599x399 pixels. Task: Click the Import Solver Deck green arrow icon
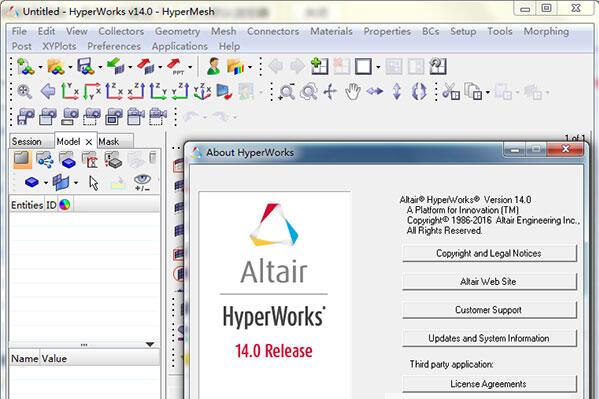click(x=115, y=67)
